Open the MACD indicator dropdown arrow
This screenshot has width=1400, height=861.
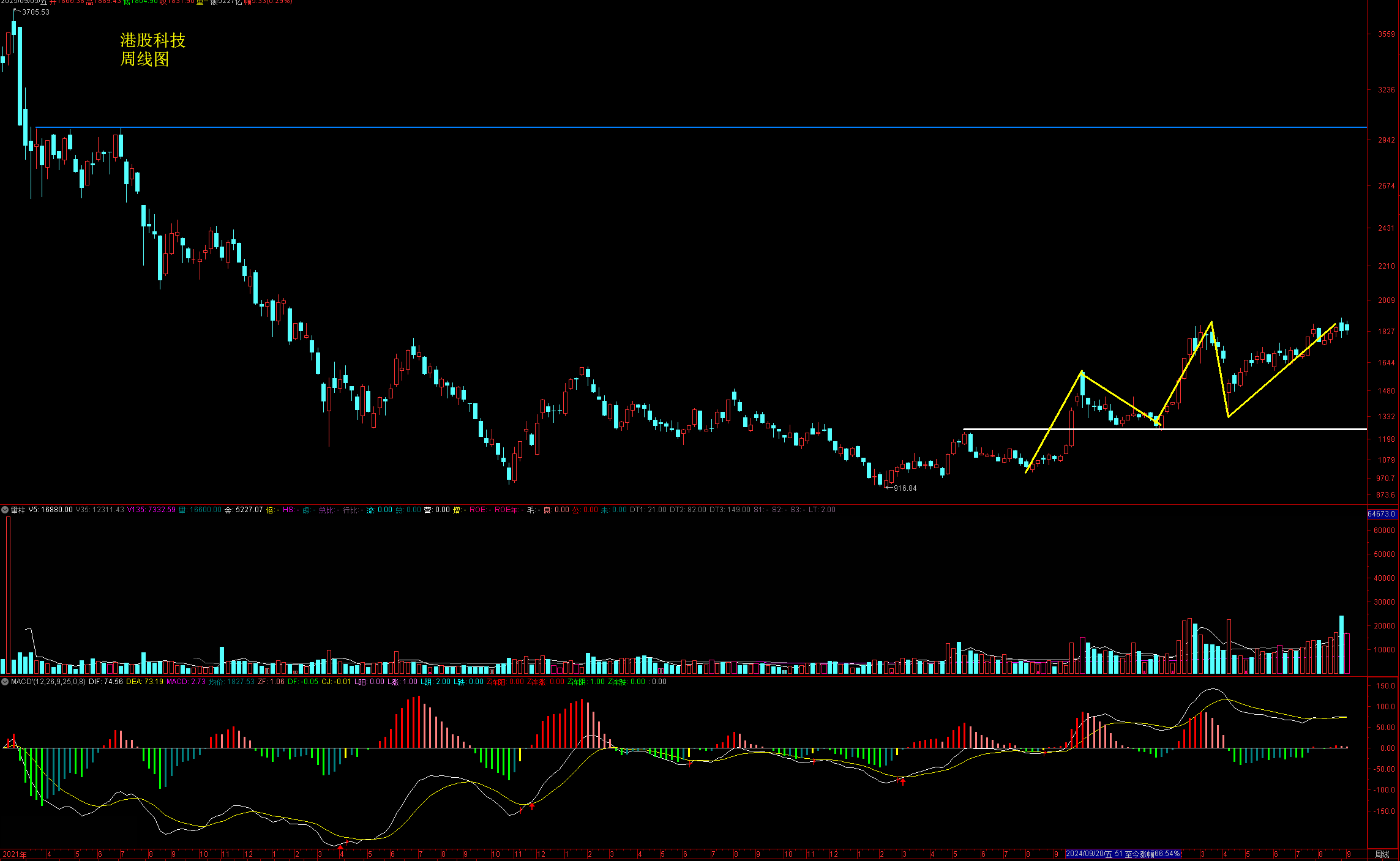[5, 682]
